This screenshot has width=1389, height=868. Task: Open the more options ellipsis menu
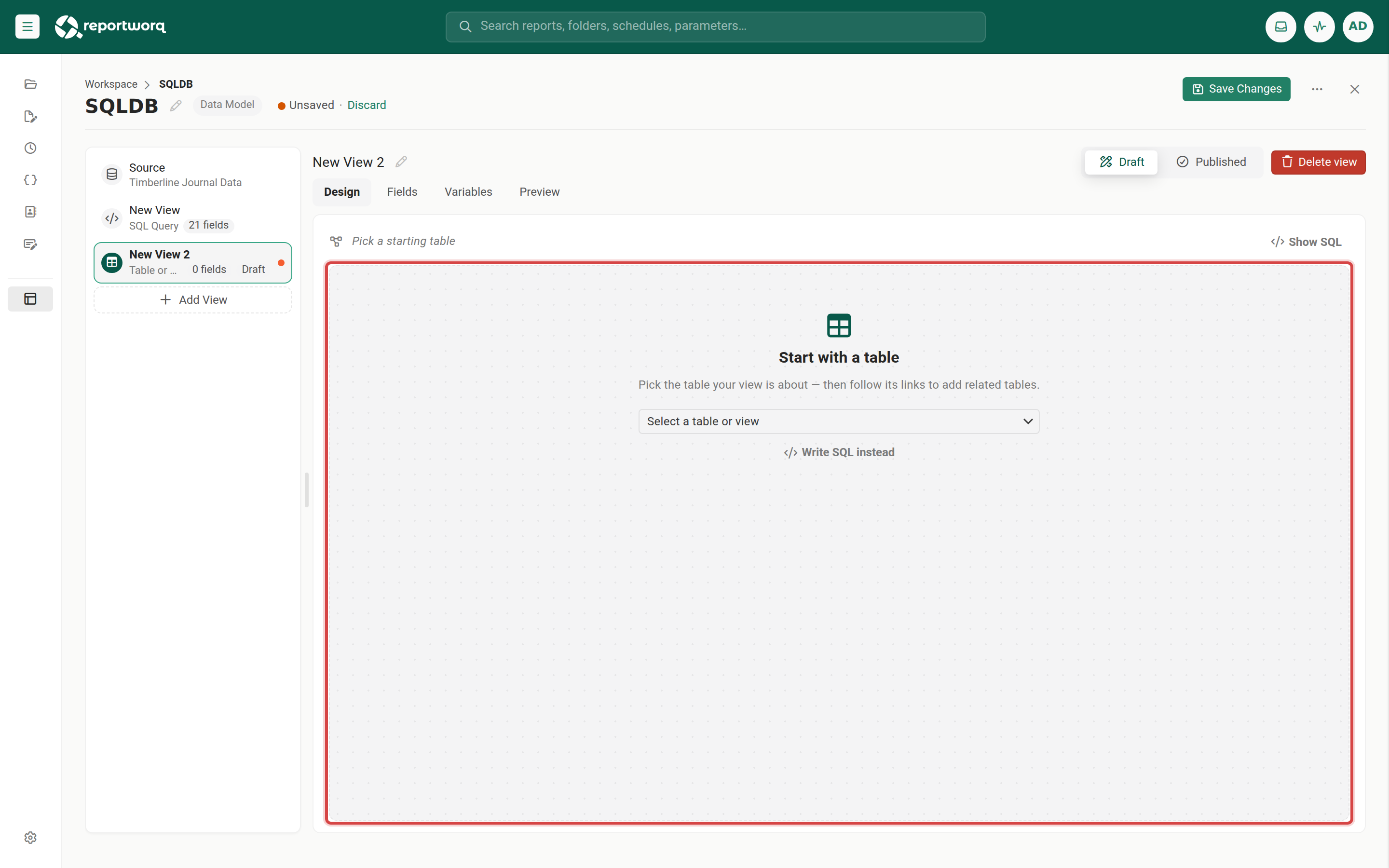1317,89
